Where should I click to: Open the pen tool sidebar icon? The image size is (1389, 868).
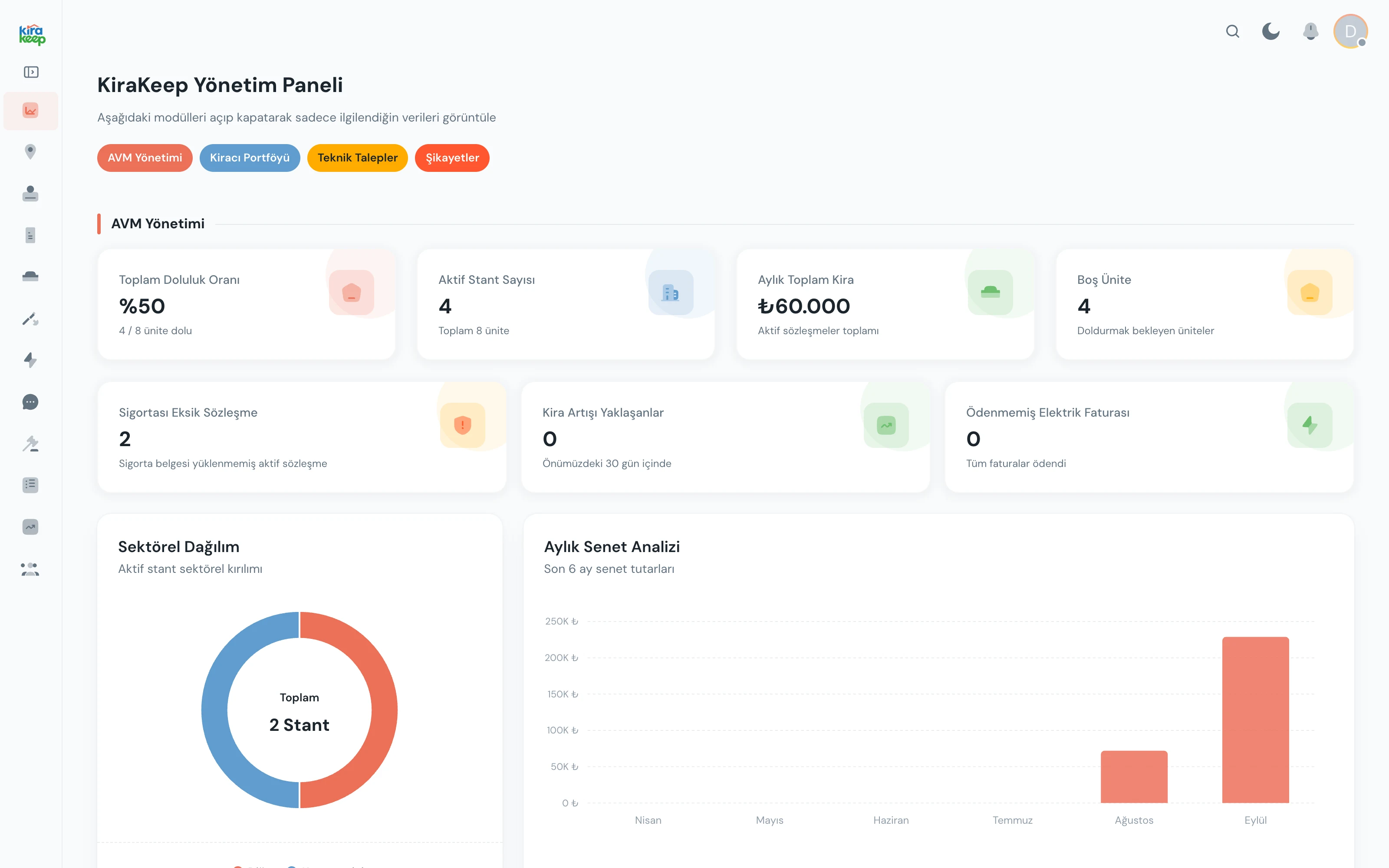click(30, 319)
